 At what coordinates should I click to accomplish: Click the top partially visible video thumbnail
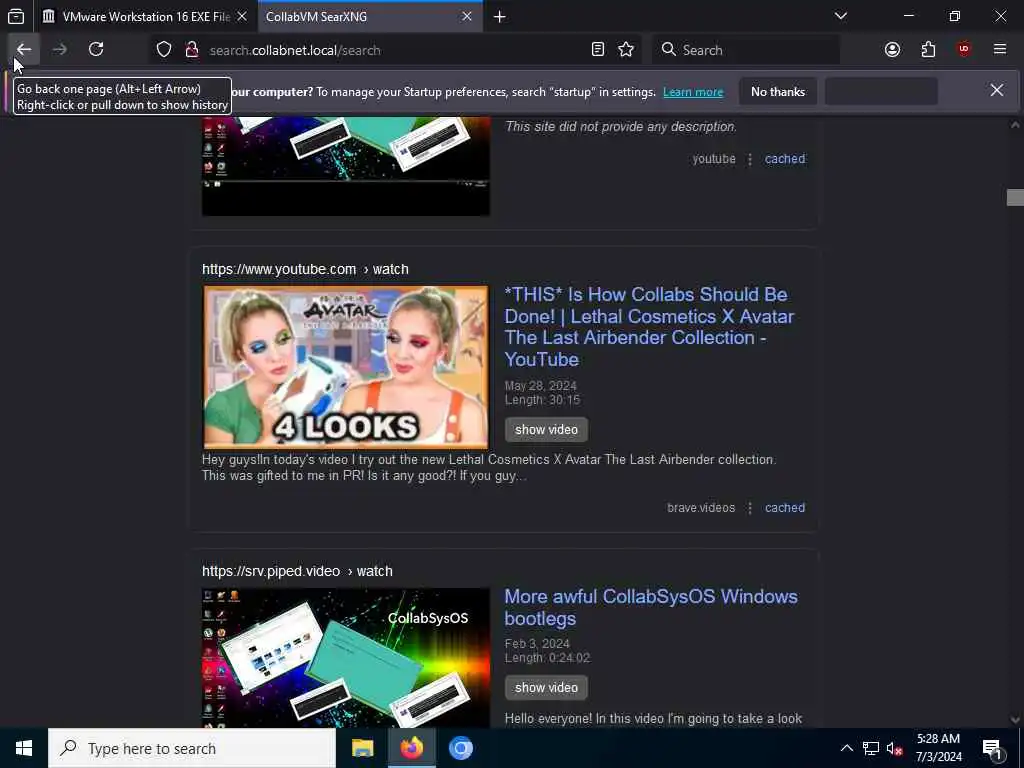tap(345, 167)
